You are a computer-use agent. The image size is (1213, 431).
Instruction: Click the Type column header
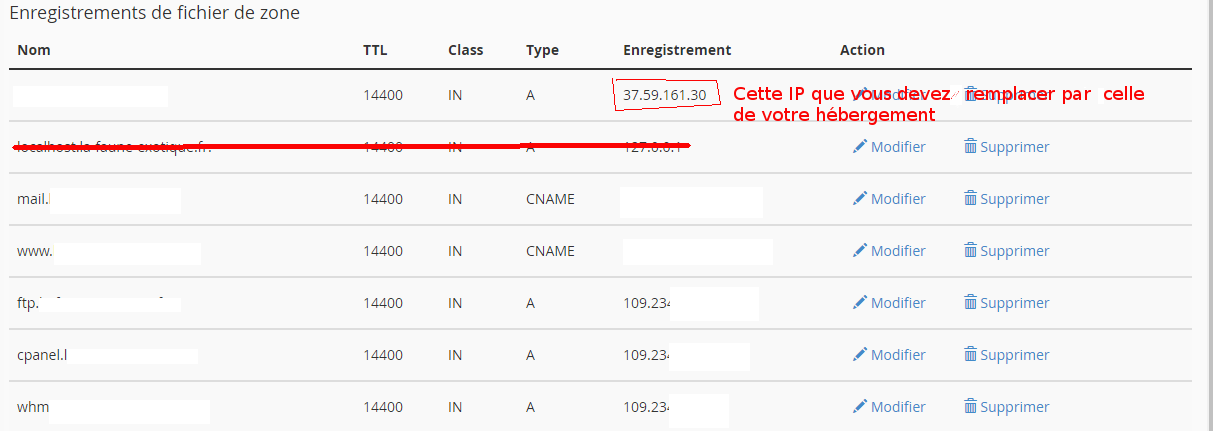click(x=542, y=50)
